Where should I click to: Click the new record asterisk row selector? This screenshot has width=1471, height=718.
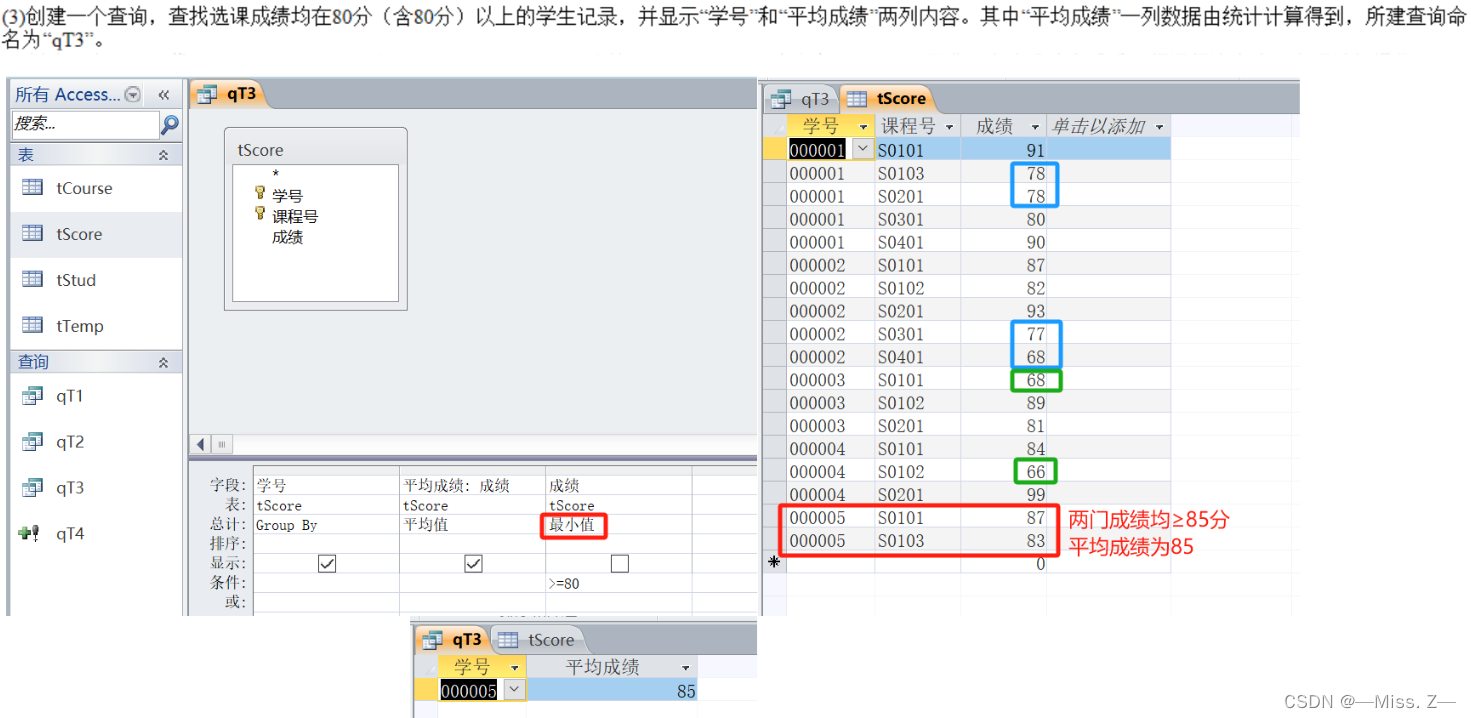[773, 563]
